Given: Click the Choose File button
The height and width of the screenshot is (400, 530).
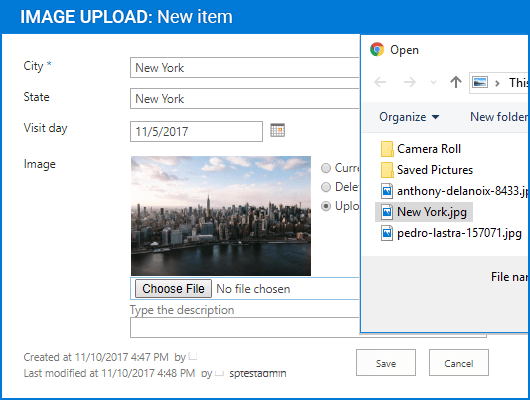Looking at the screenshot, I should coord(173,288).
